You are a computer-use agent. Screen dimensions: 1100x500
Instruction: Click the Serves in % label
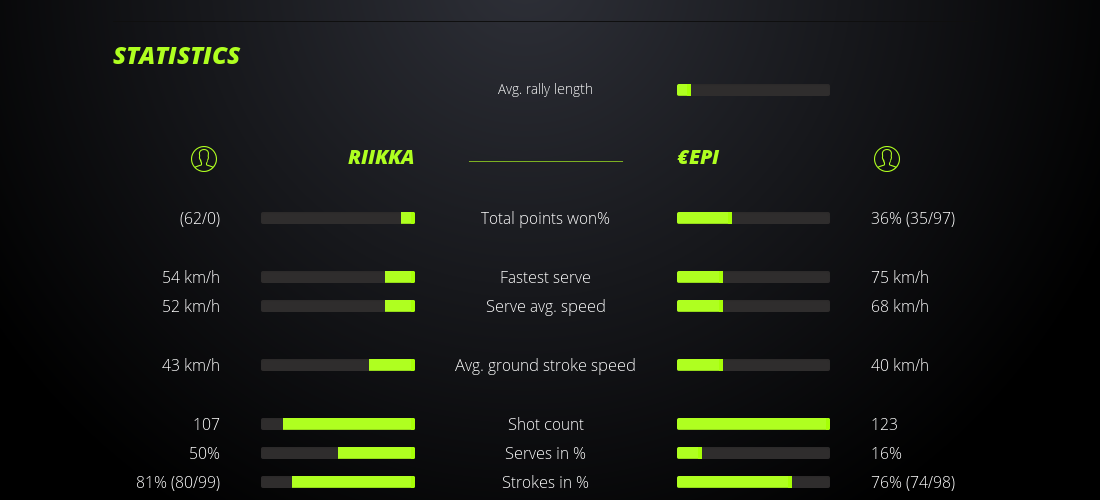pos(545,453)
